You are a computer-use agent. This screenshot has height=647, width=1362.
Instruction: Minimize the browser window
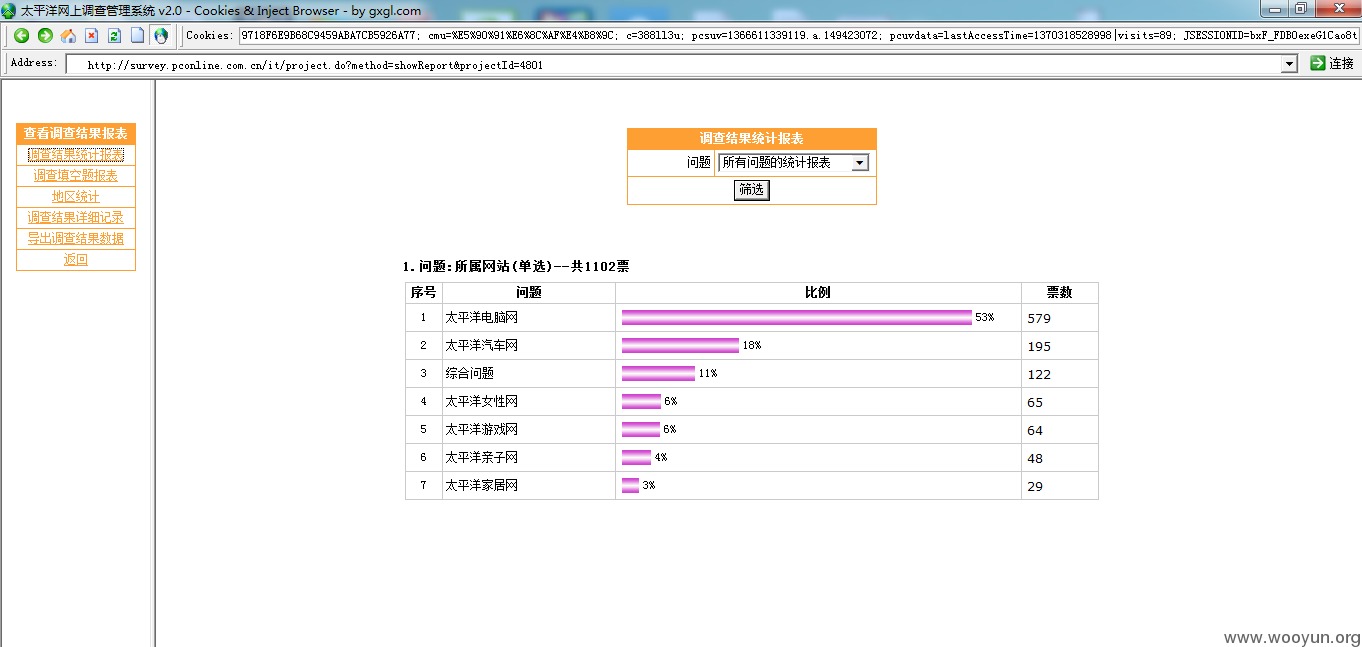pyautogui.click(x=1273, y=9)
